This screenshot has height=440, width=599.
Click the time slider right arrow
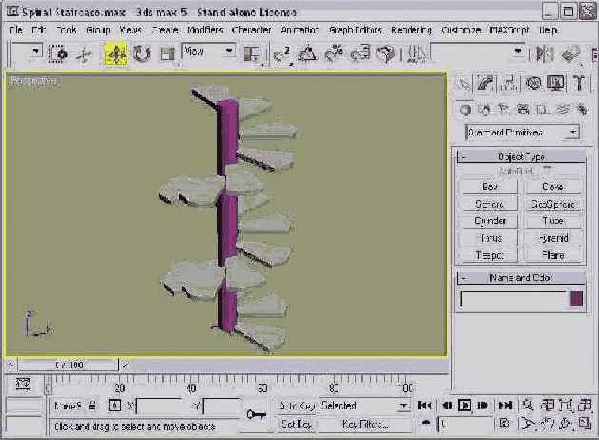pyautogui.click(x=125, y=365)
